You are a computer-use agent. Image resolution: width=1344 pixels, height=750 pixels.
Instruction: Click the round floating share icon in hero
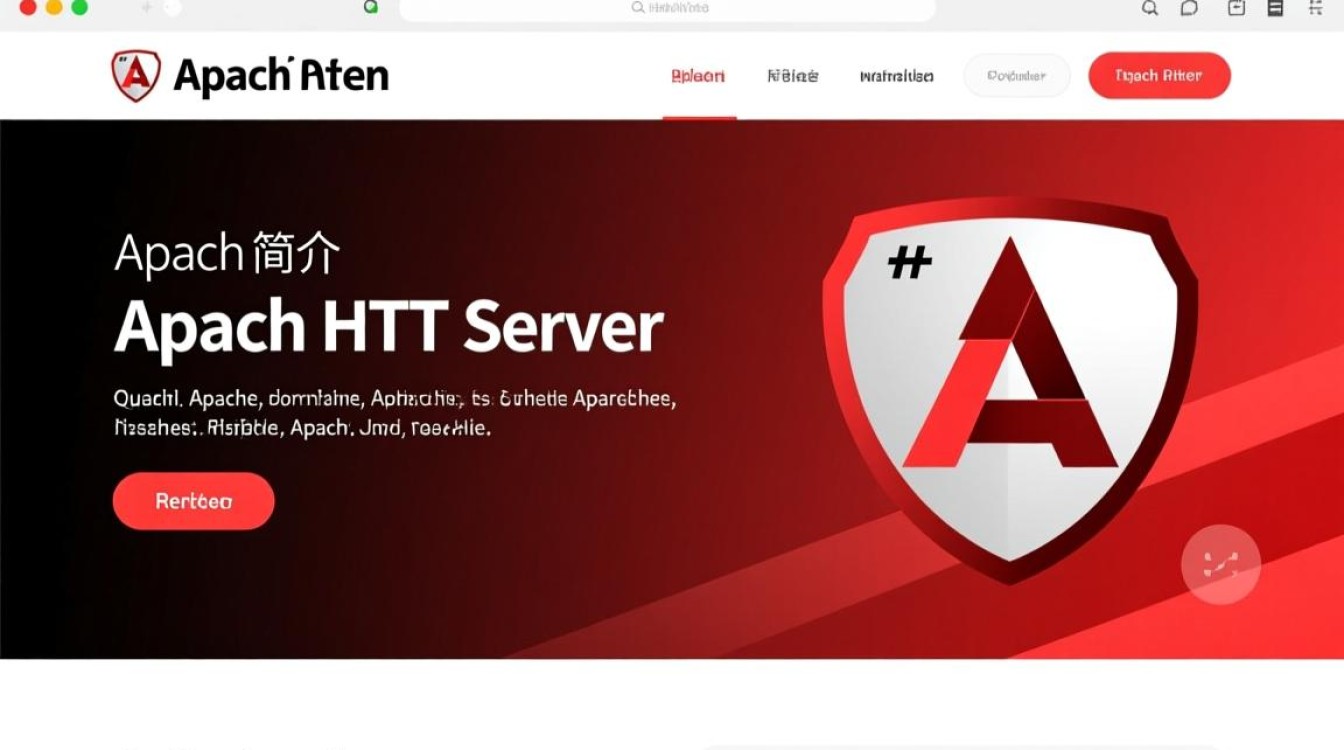[1220, 564]
